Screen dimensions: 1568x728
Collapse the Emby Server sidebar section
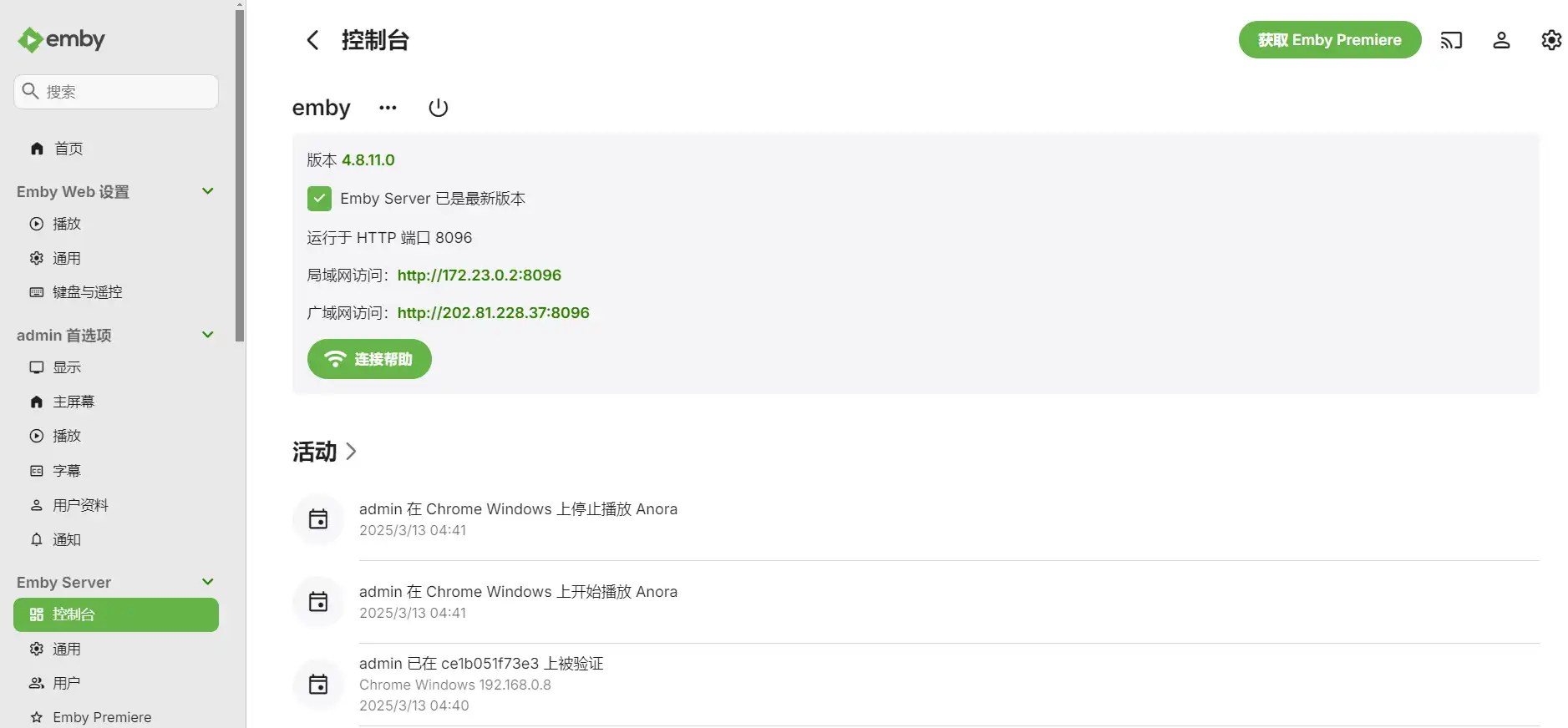208,582
